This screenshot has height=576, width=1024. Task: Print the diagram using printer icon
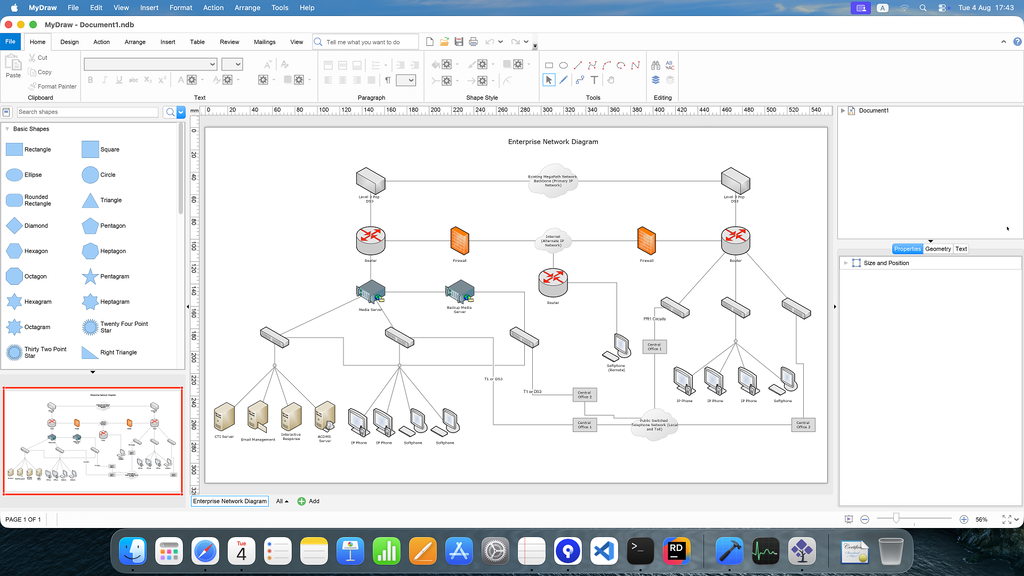pyautogui.click(x=473, y=42)
